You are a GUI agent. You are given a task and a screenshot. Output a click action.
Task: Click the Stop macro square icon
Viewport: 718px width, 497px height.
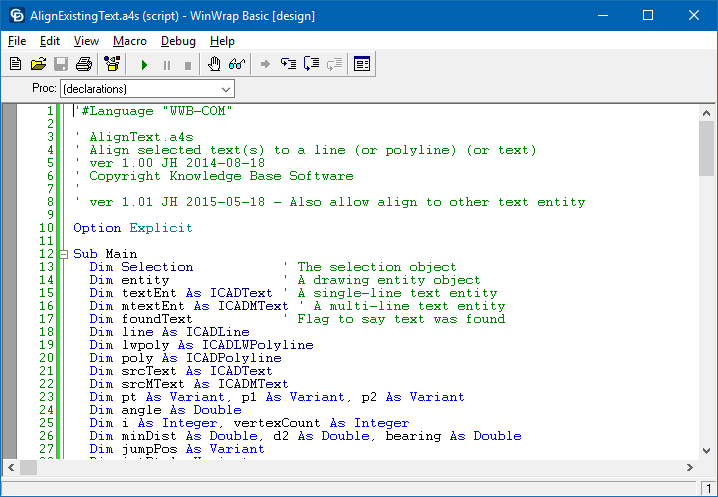188,65
